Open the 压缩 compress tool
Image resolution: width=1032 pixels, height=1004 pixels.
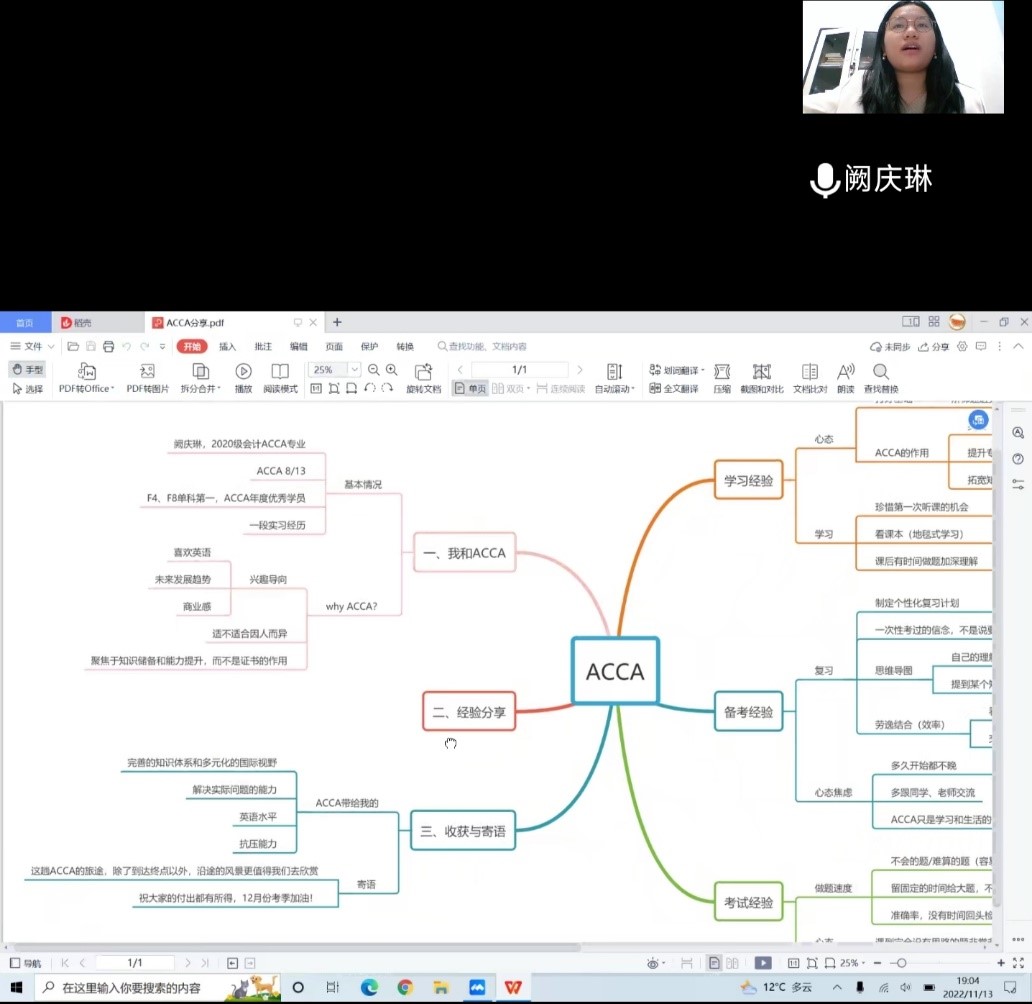pyautogui.click(x=722, y=378)
